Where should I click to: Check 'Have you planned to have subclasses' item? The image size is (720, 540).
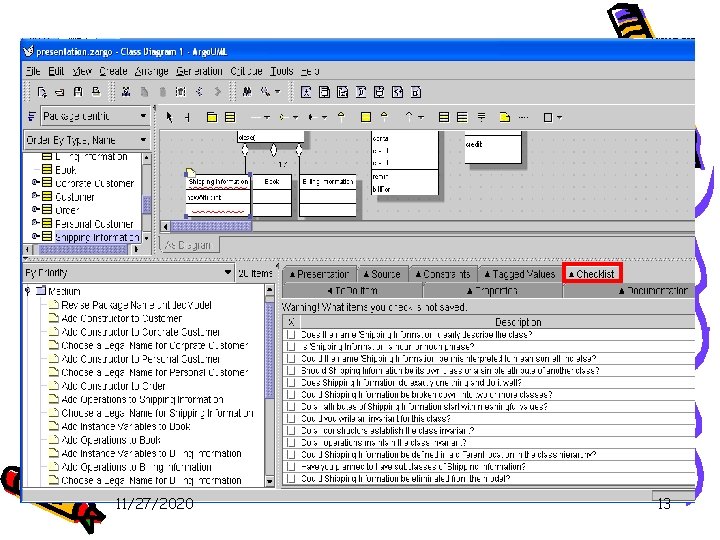coord(291,466)
